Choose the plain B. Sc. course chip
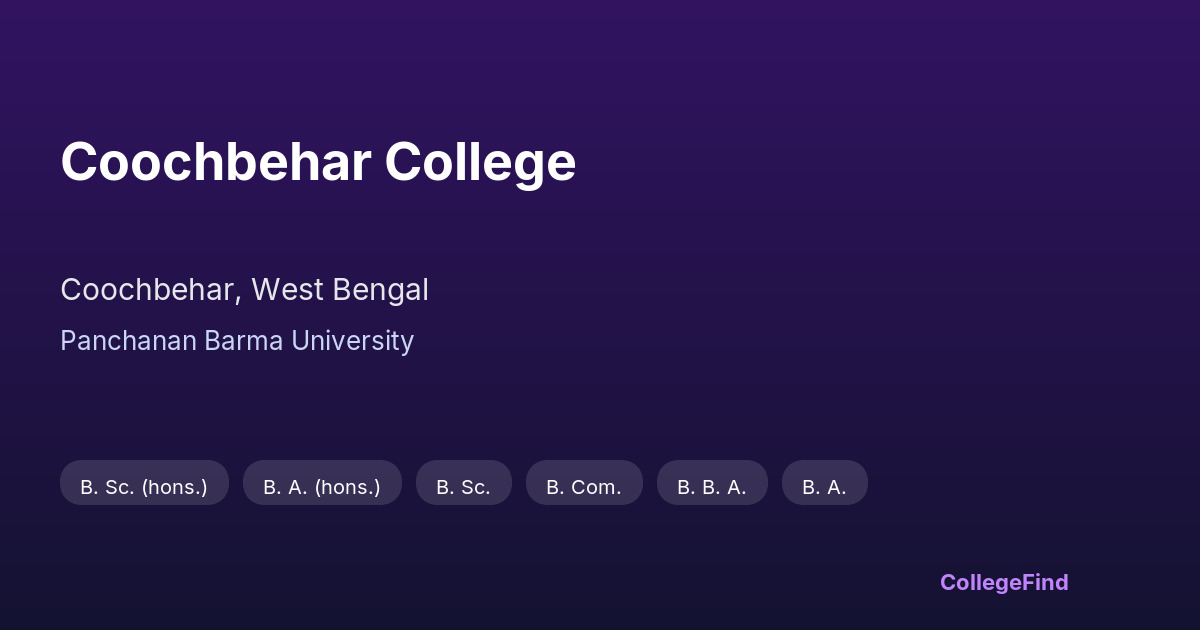The width and height of the screenshot is (1200, 630). [x=463, y=487]
